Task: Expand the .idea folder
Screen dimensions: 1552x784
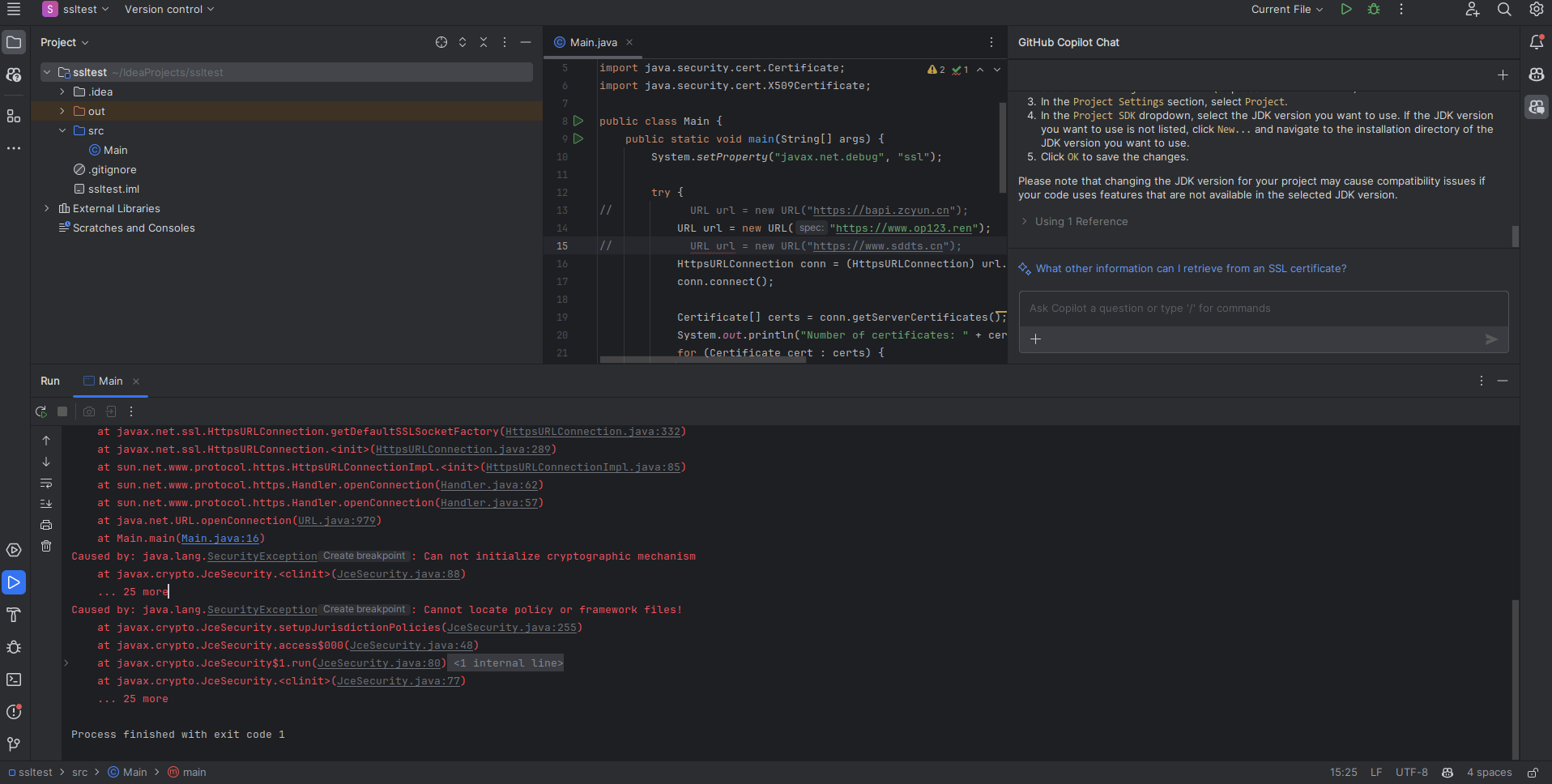Action: (x=62, y=92)
